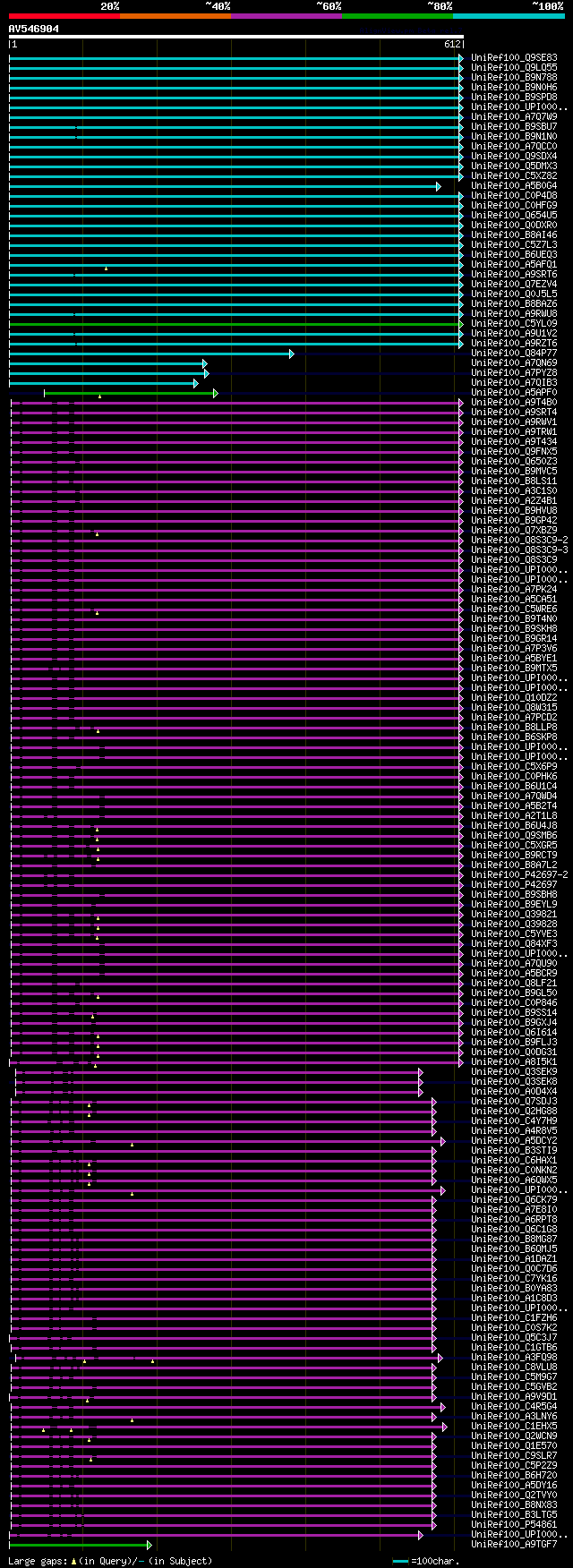Select the UniRef100_A5BYE1 label
The width and height of the screenshot is (573, 1568).
[514, 658]
